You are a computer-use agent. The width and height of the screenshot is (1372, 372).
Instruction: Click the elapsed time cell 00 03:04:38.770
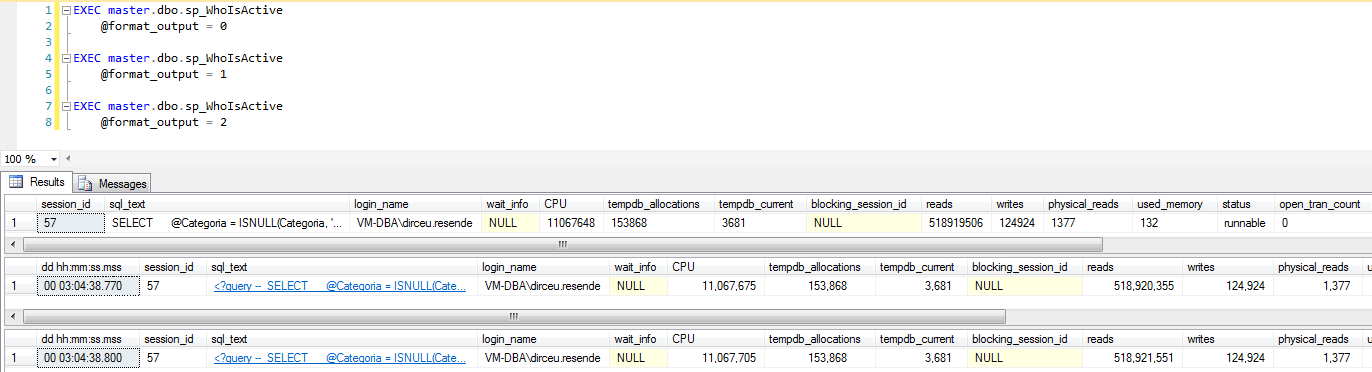[x=88, y=285]
